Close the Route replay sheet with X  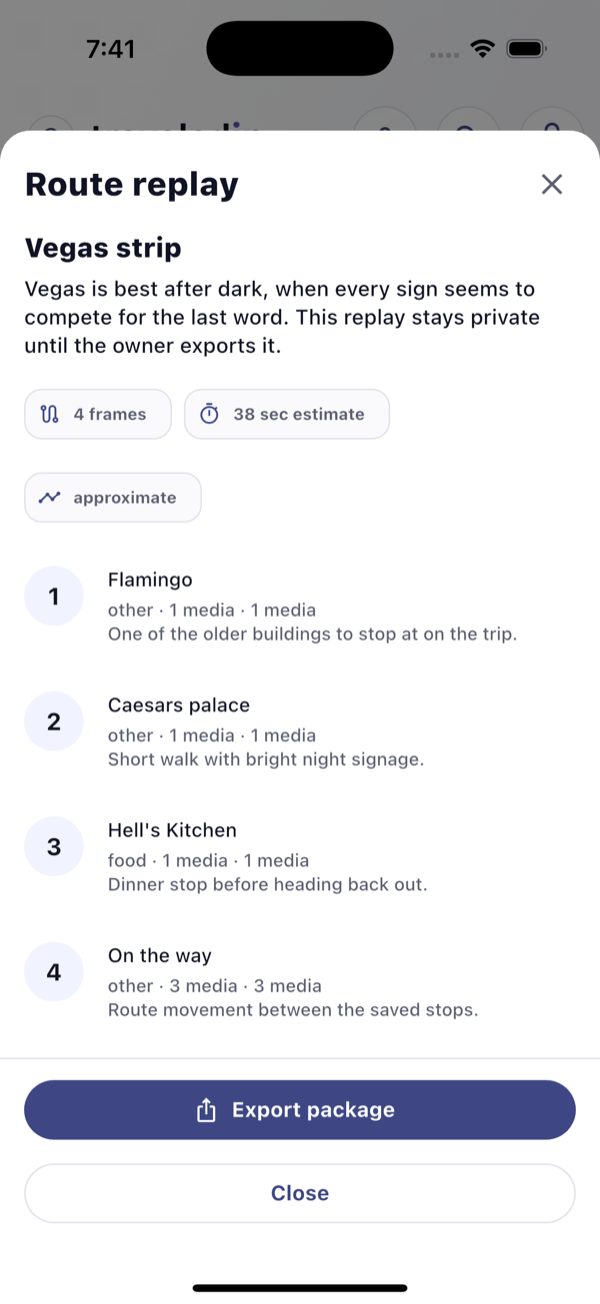click(x=552, y=184)
